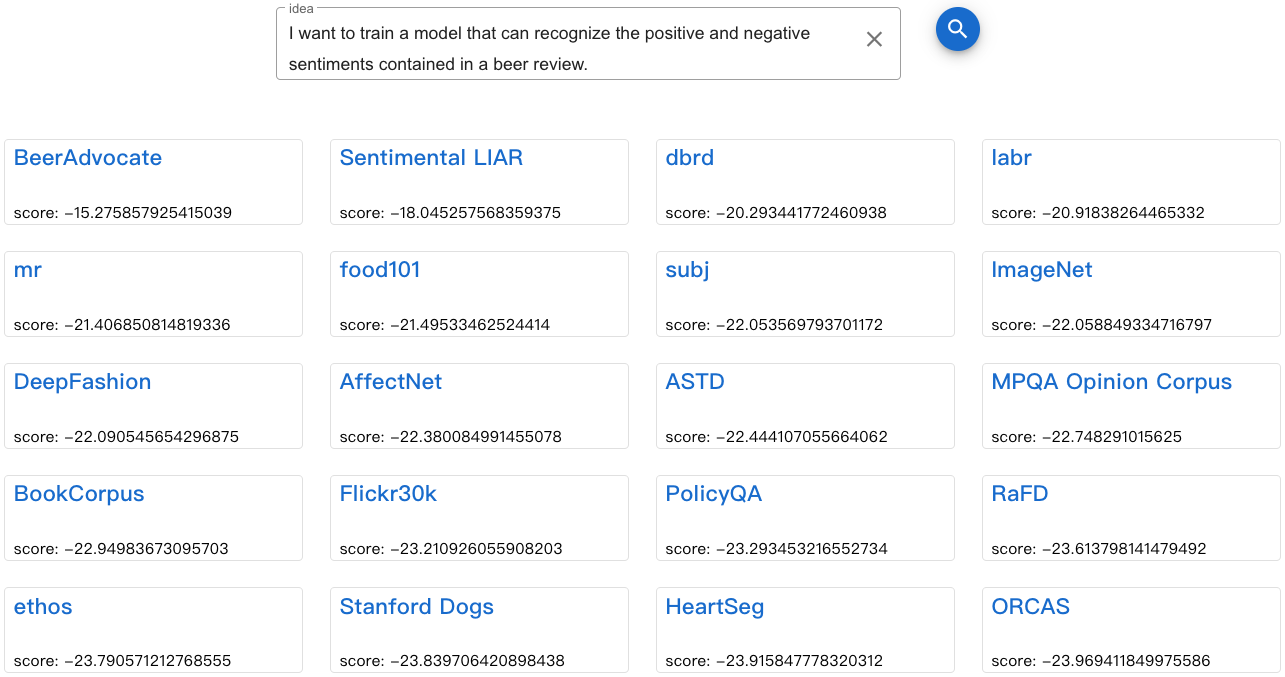The image size is (1285, 677).
Task: Click the blue search magnifier button
Action: click(957, 29)
